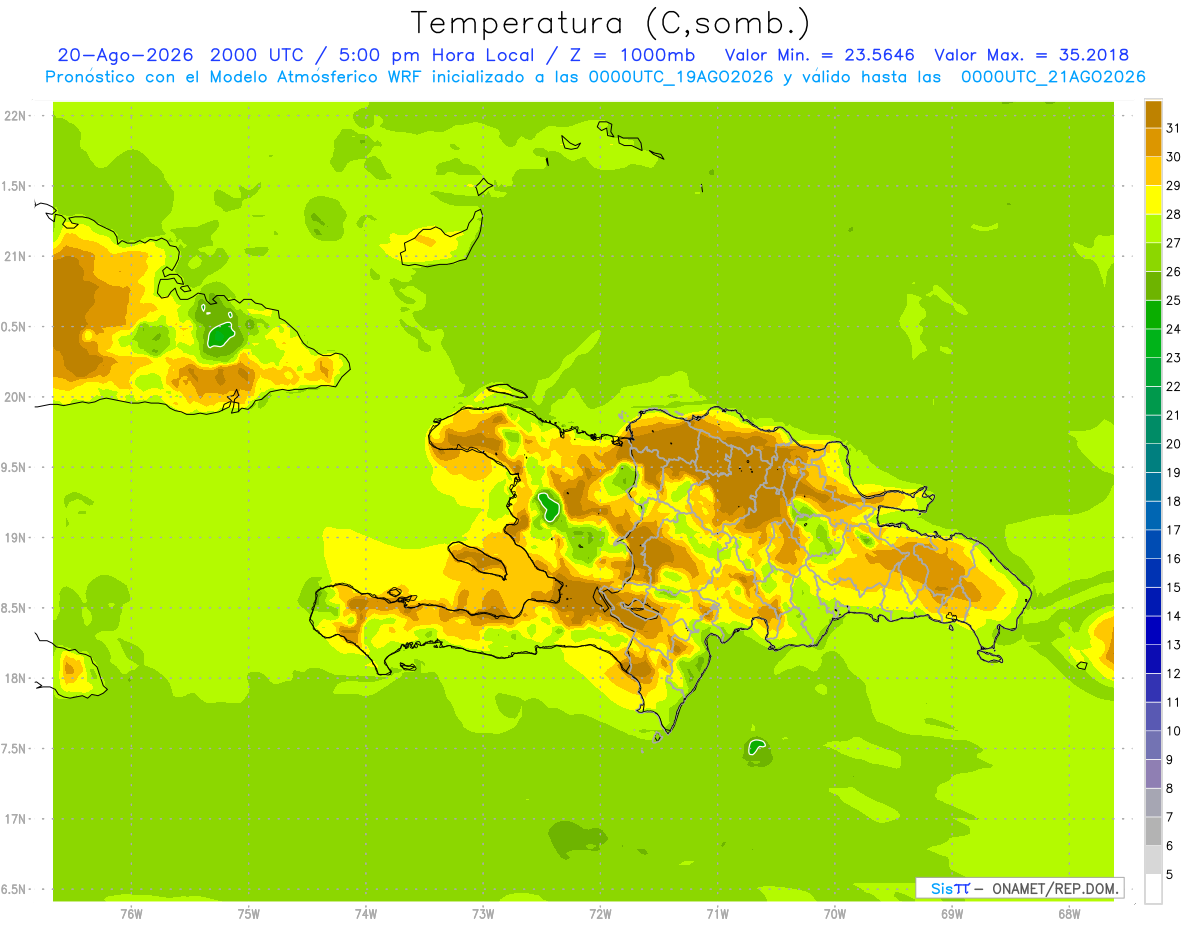The height and width of the screenshot is (927, 1200).
Task: Click the "69W" longitude label
Action: click(951, 914)
